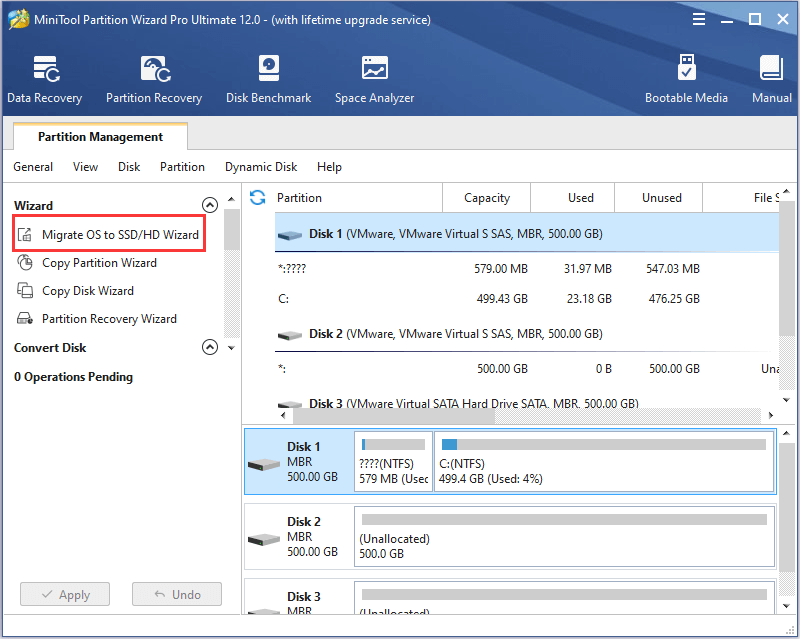Screen dimensions: 800x639
Task: Click the Disk 2 drive icon in disk map
Action: click(x=264, y=539)
